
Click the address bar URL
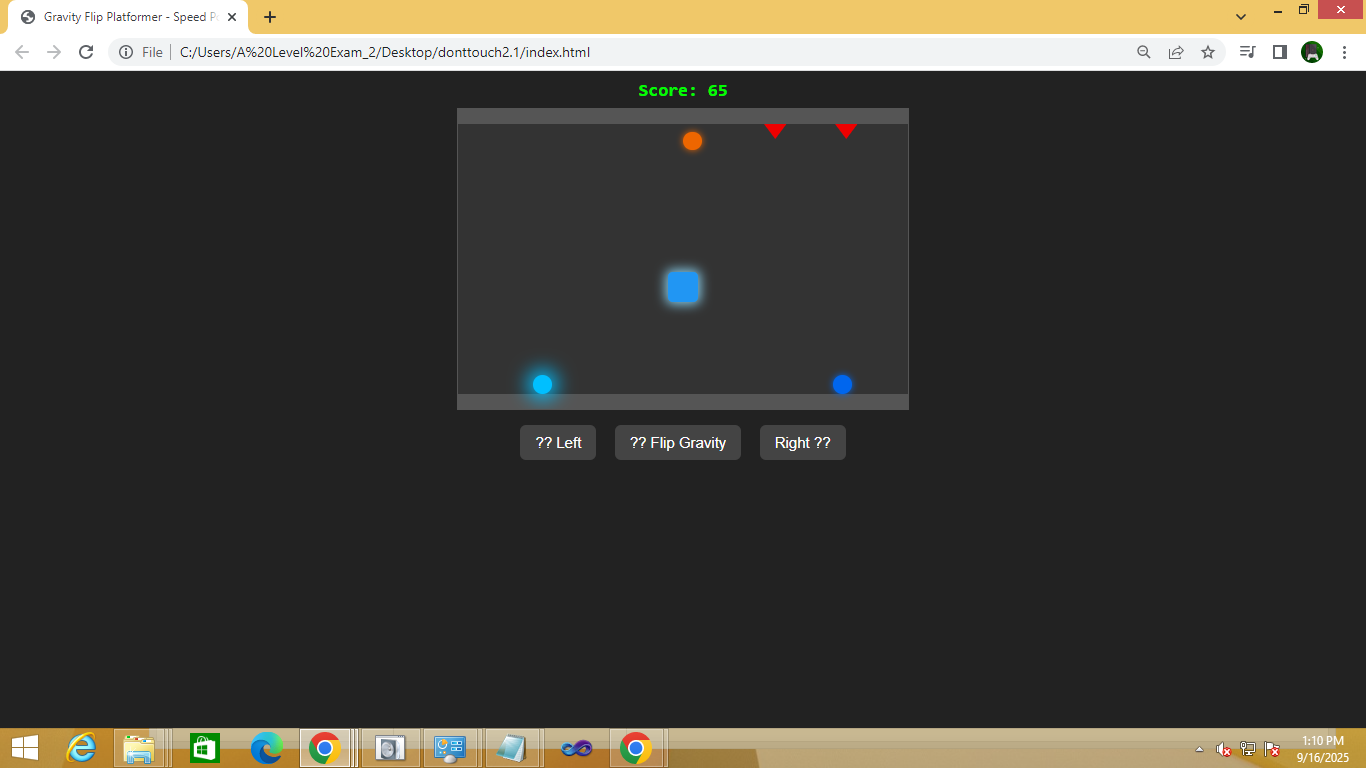coord(385,52)
